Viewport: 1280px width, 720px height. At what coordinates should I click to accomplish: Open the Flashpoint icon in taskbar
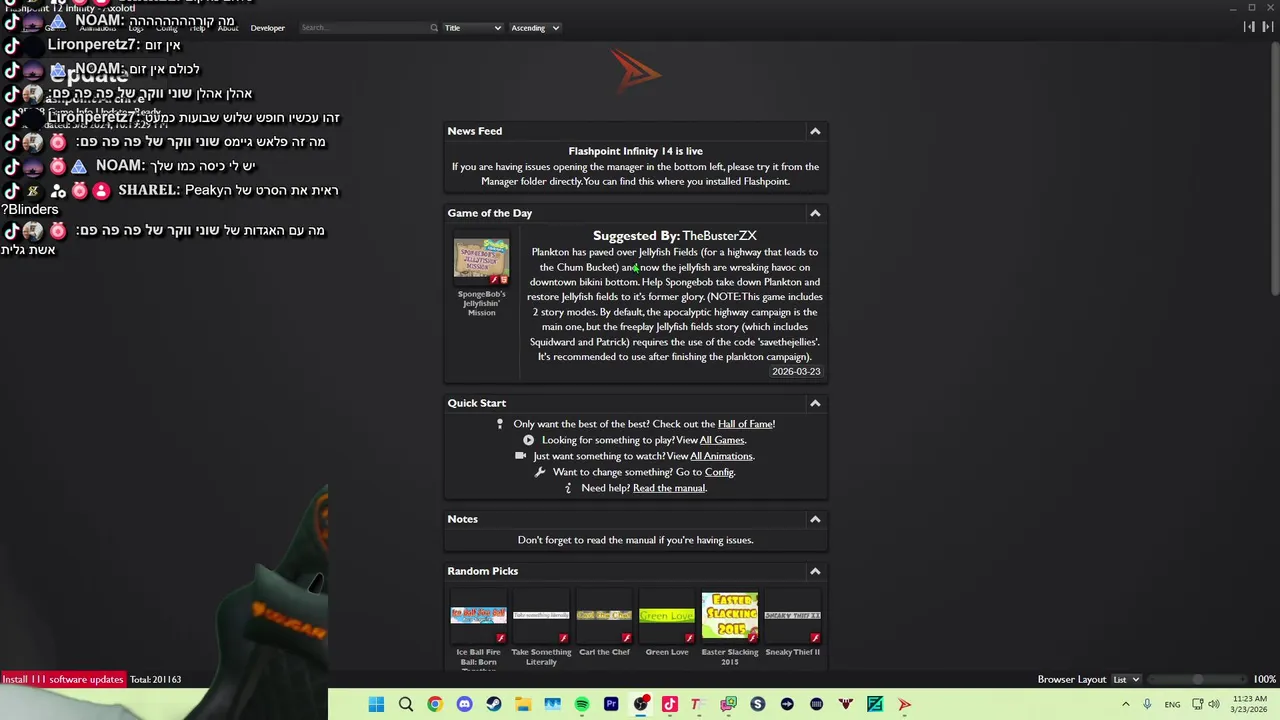pos(904,704)
